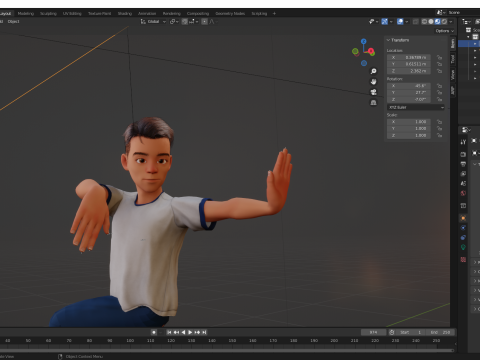Image resolution: width=480 pixels, height=360 pixels.
Task: Toggle snapping magnet in header
Action: point(185,22)
